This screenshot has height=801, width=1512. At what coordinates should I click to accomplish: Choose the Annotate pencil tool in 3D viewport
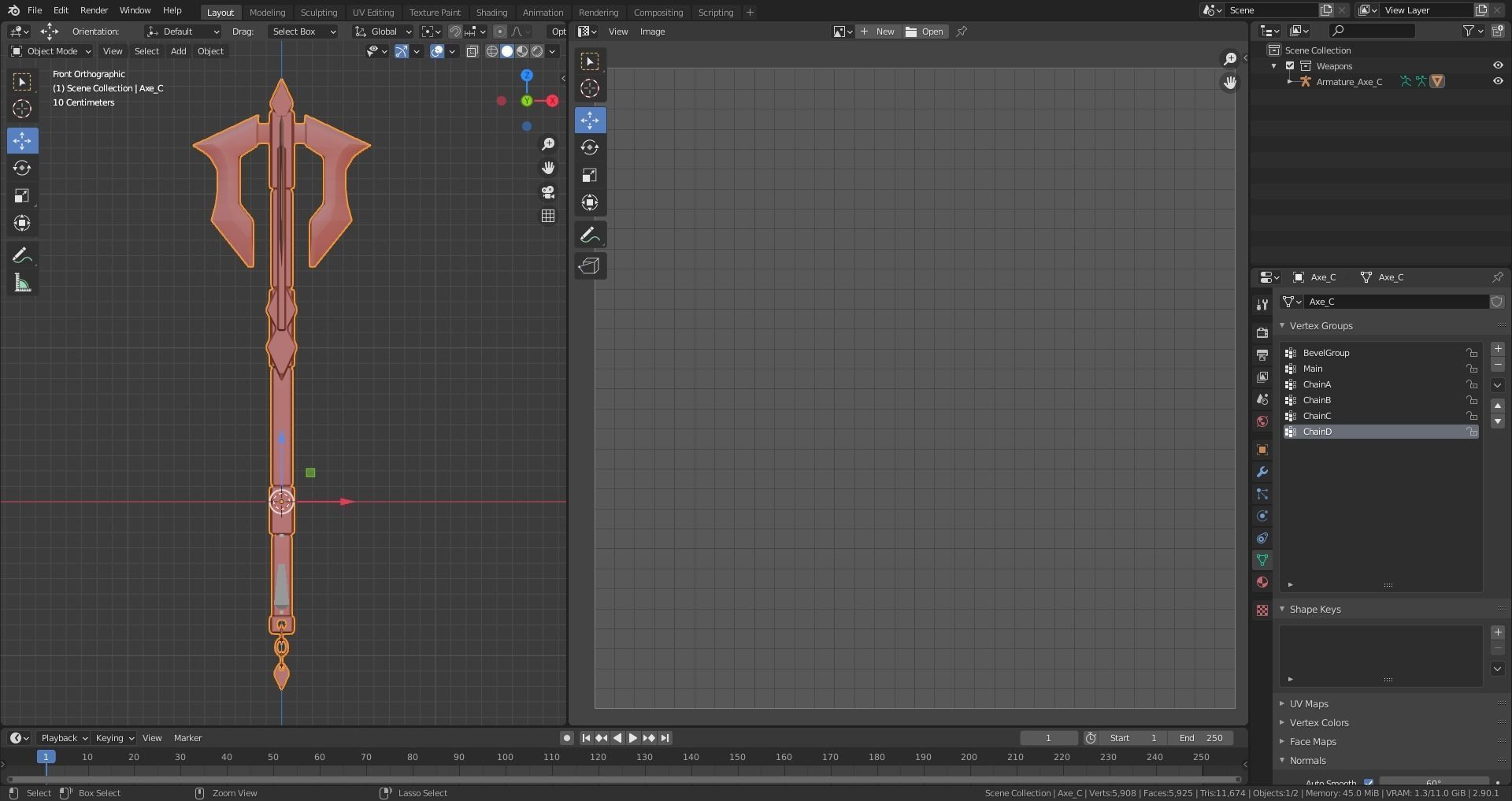(22, 256)
